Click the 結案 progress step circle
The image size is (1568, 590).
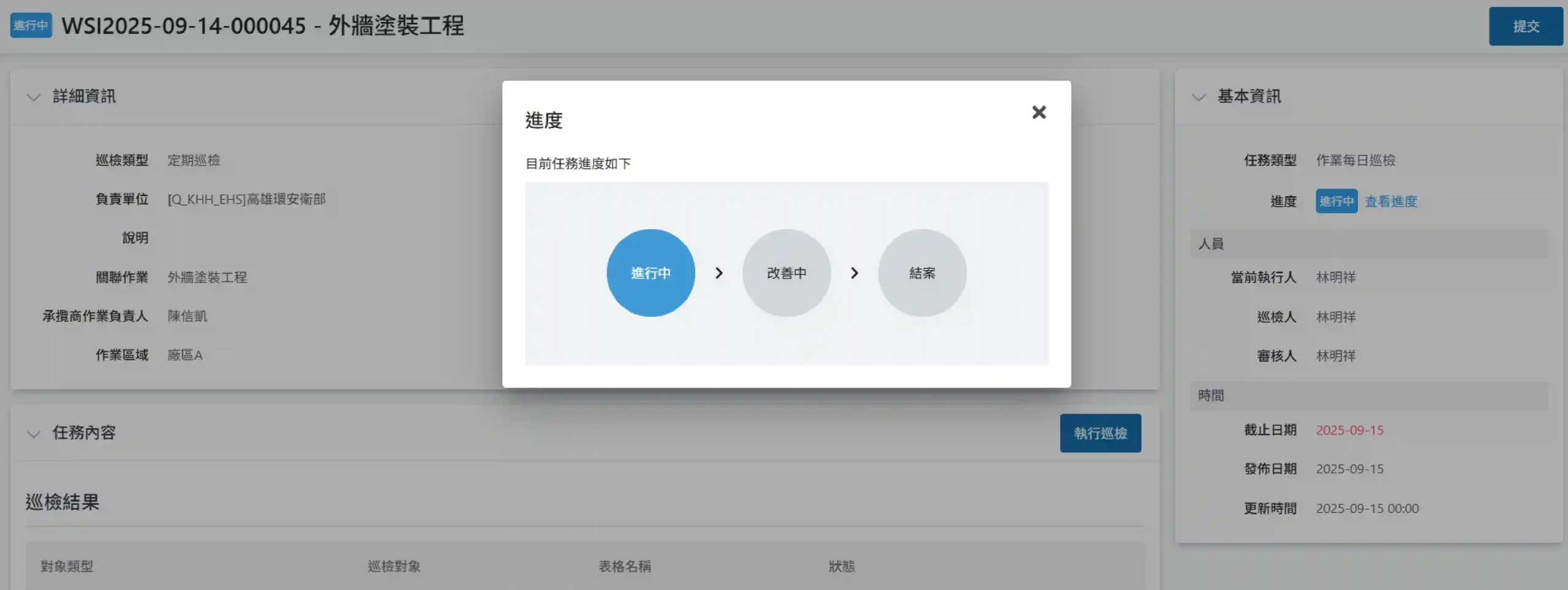point(922,273)
